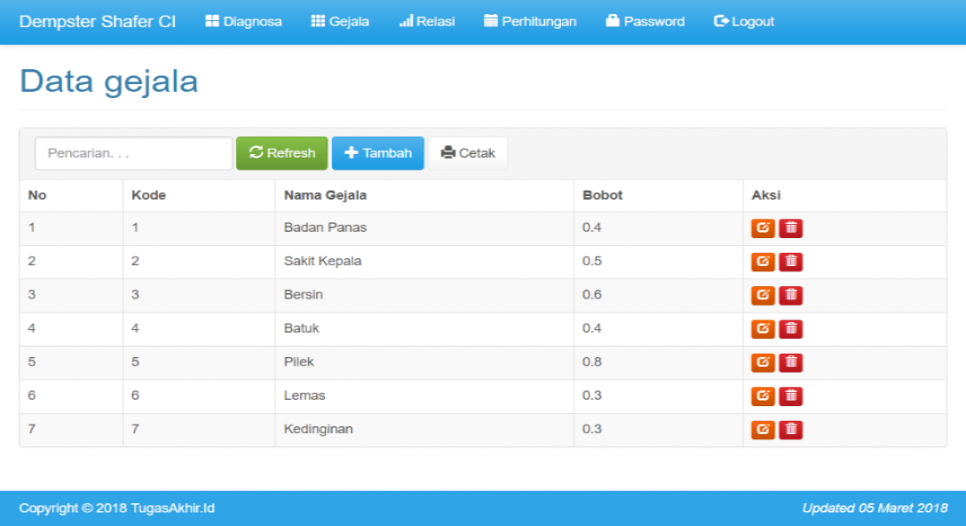Open the Perhitungan page
The width and height of the screenshot is (966, 526).
tap(530, 22)
